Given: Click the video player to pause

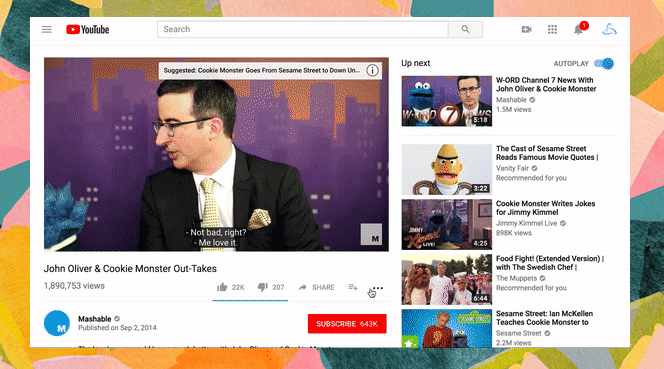Looking at the screenshot, I should pos(216,154).
